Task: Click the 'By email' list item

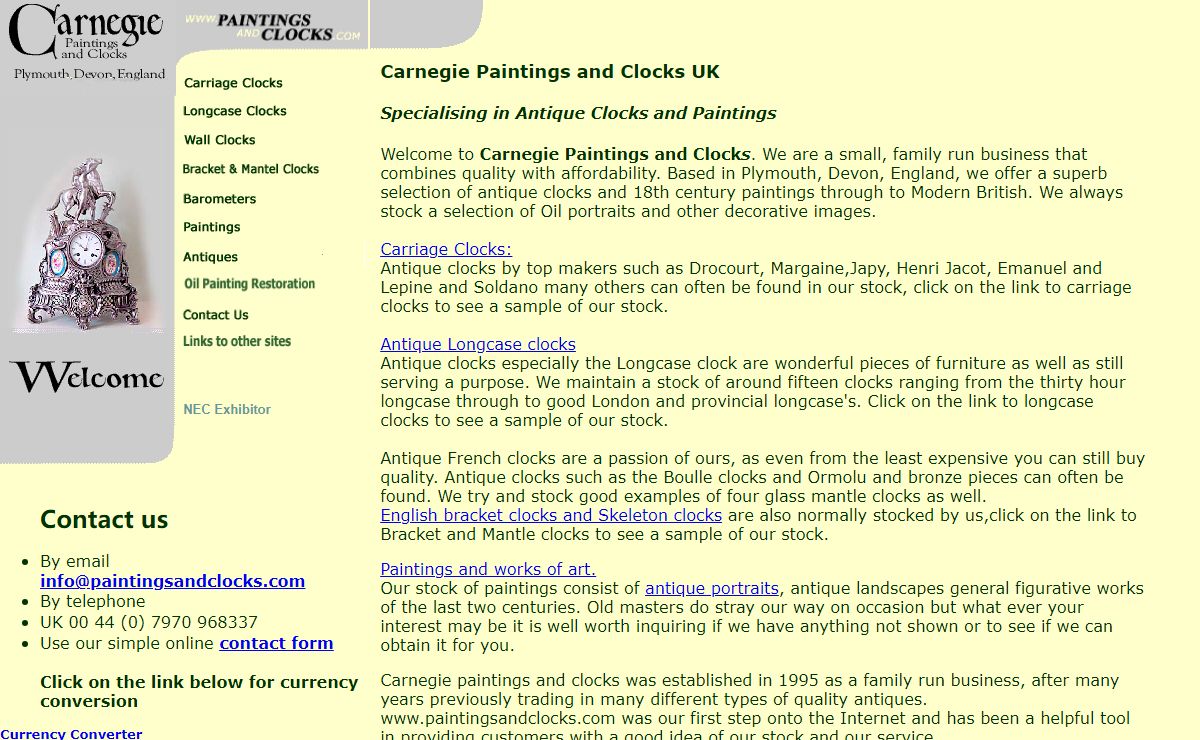Action: tap(75, 561)
